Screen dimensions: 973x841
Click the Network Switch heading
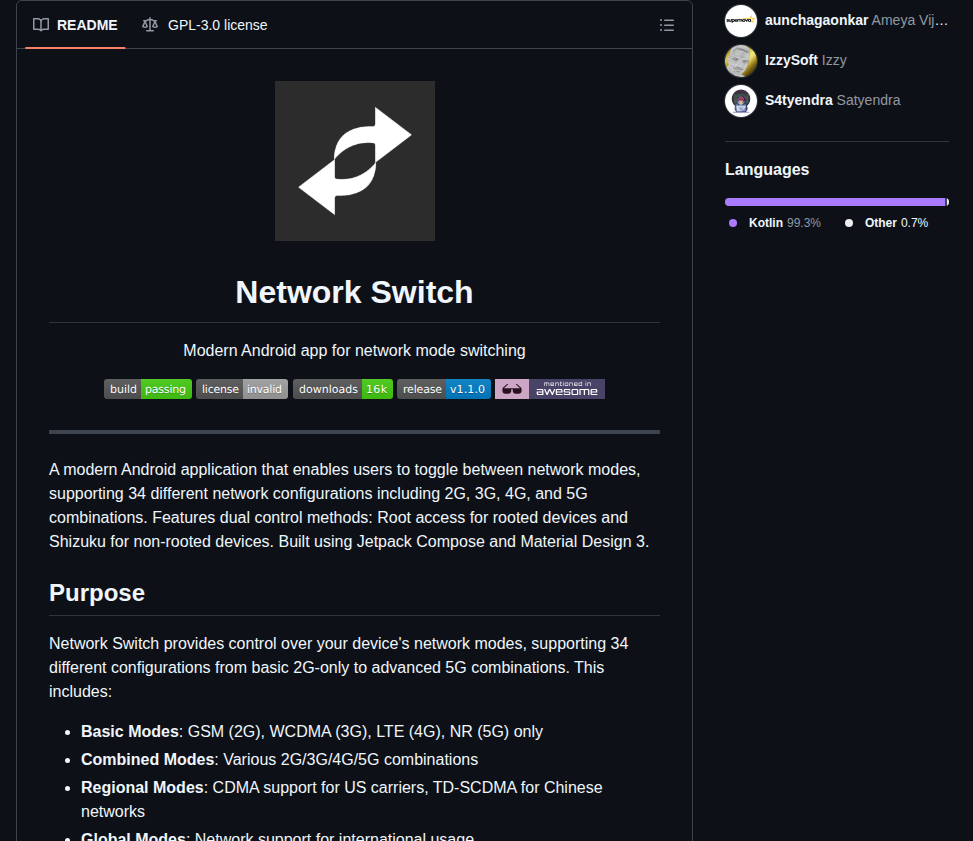354,292
